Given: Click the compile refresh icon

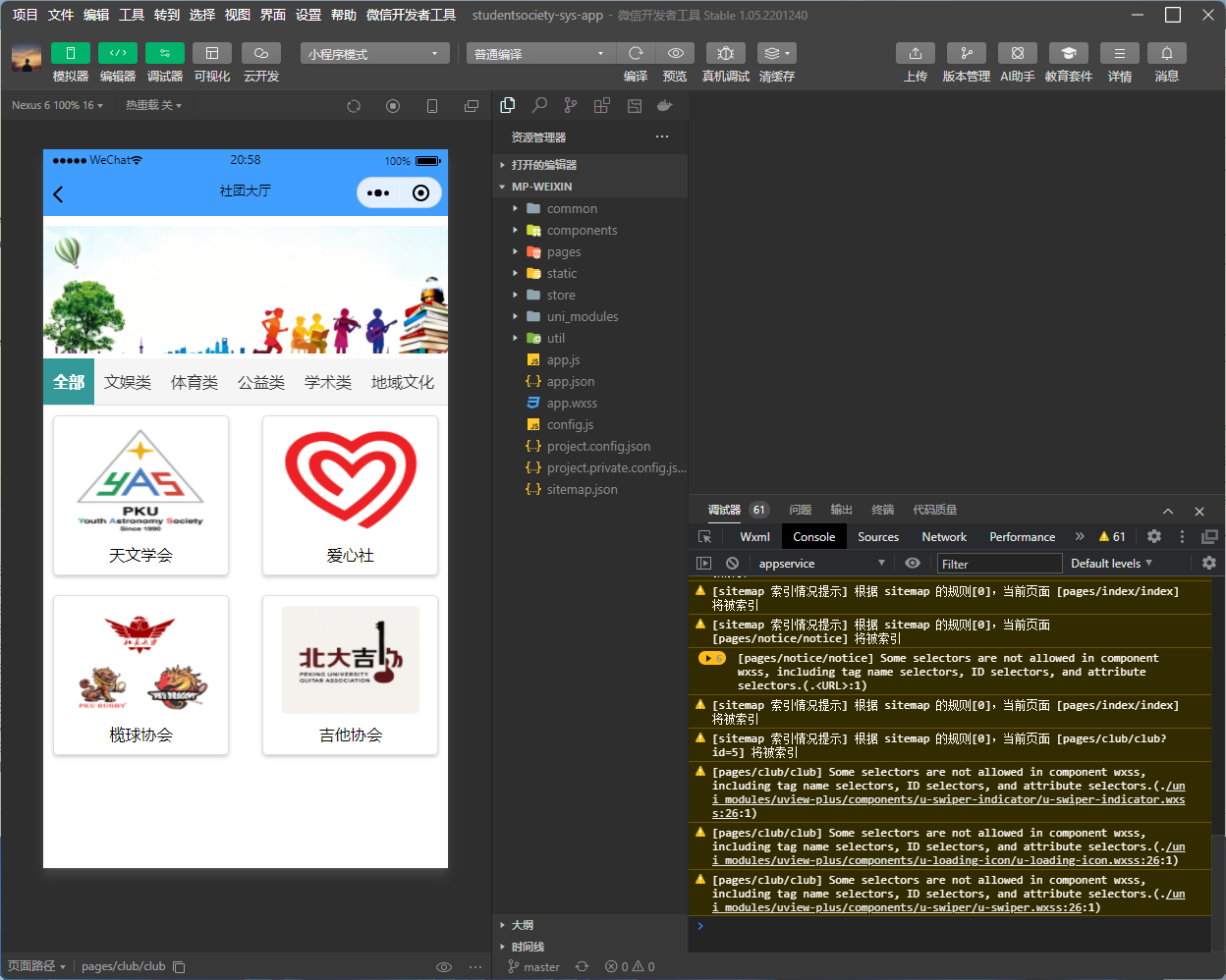Looking at the screenshot, I should [x=636, y=53].
